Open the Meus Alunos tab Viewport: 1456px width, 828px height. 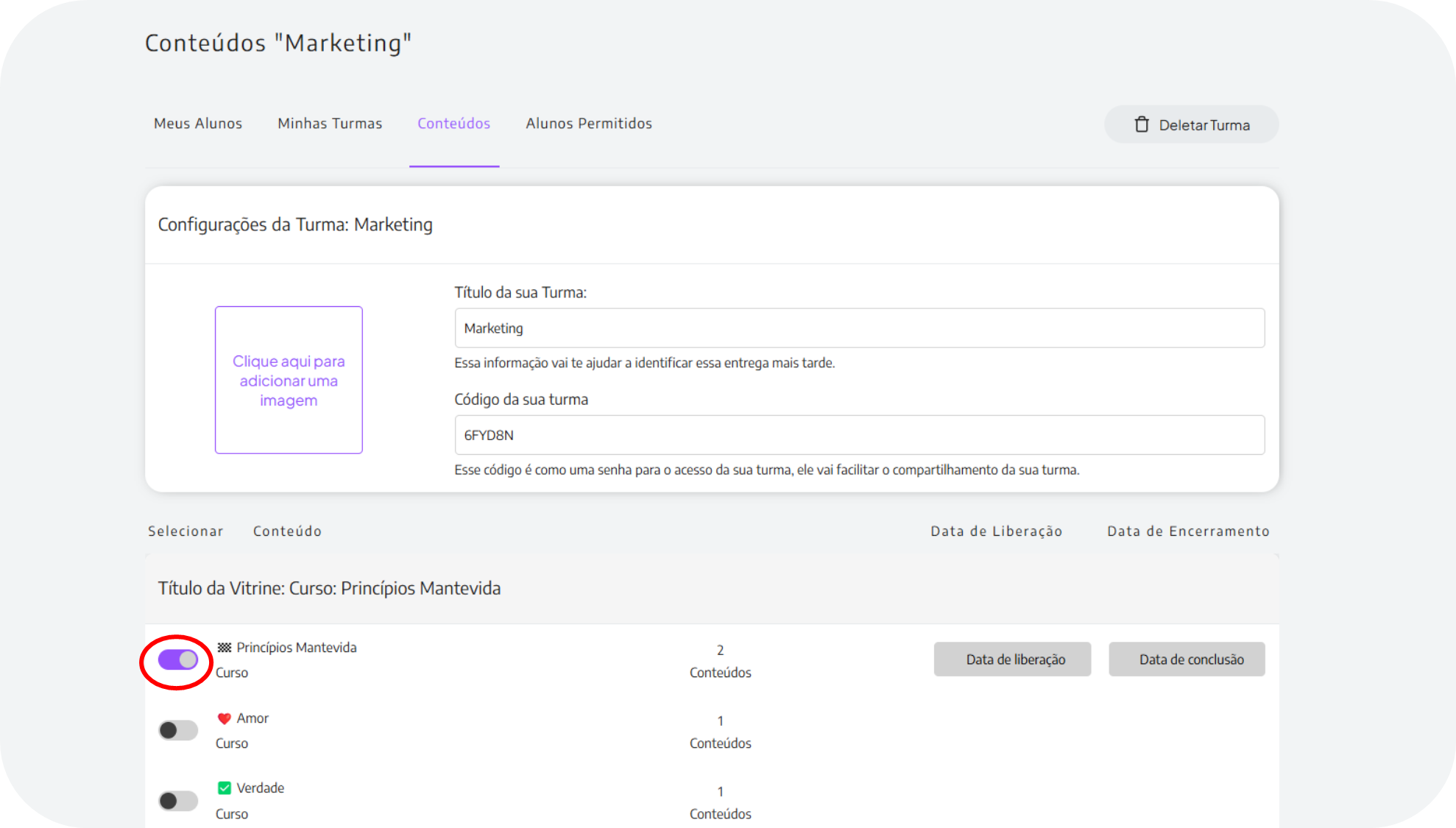pos(198,124)
